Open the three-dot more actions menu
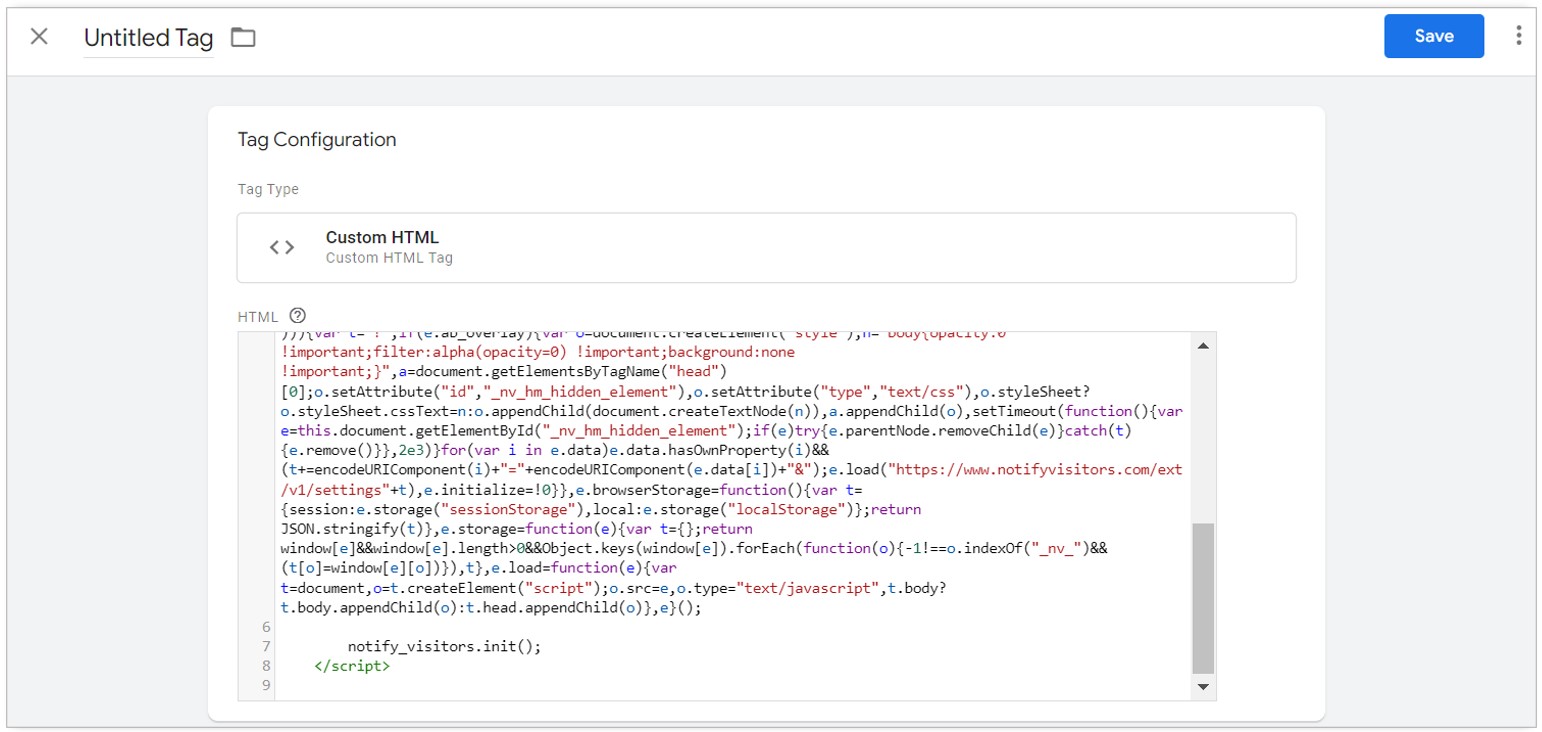The width and height of the screenshot is (1542, 732). pyautogui.click(x=1518, y=36)
